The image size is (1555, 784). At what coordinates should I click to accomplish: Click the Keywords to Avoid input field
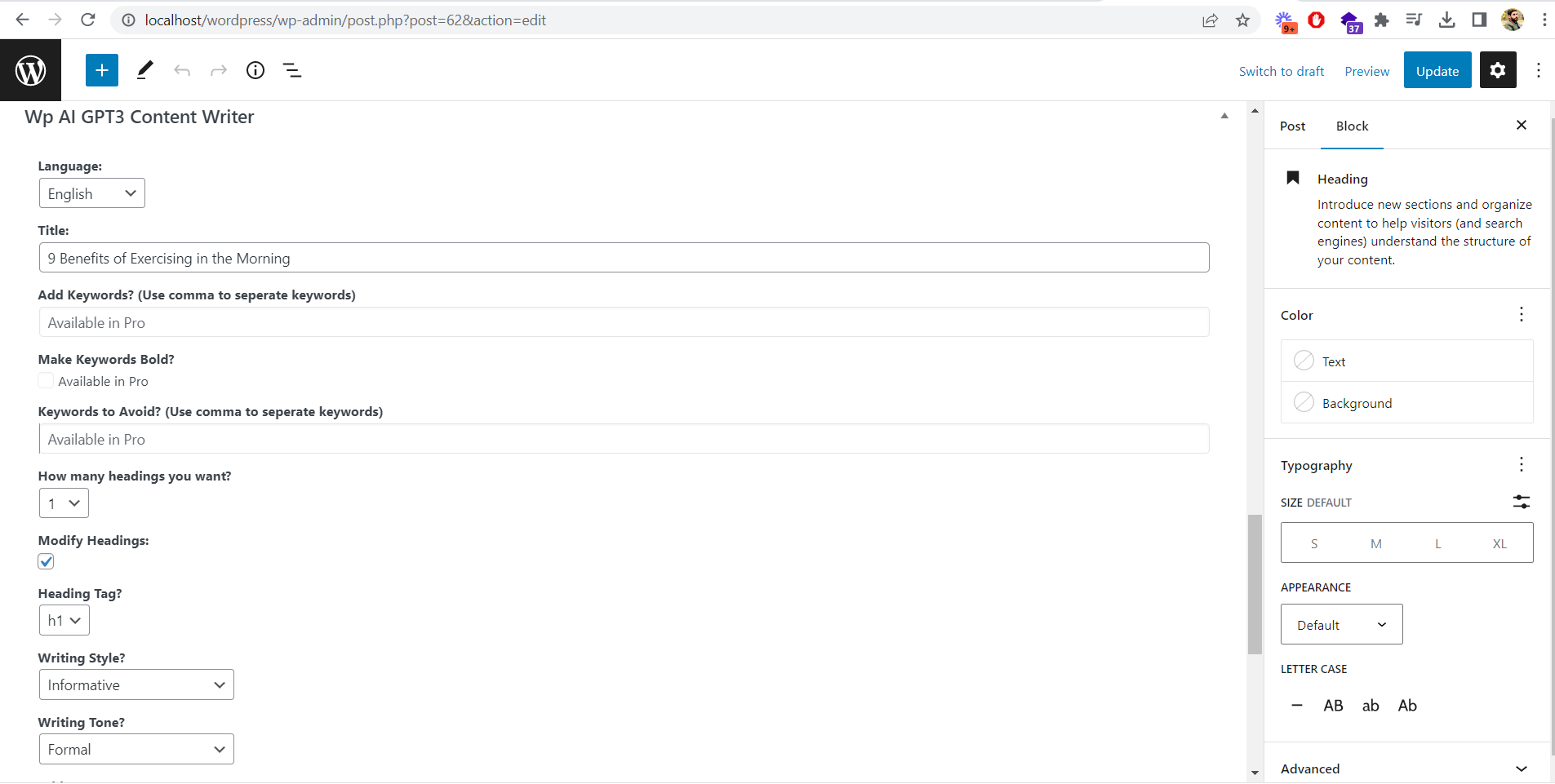[x=624, y=439]
